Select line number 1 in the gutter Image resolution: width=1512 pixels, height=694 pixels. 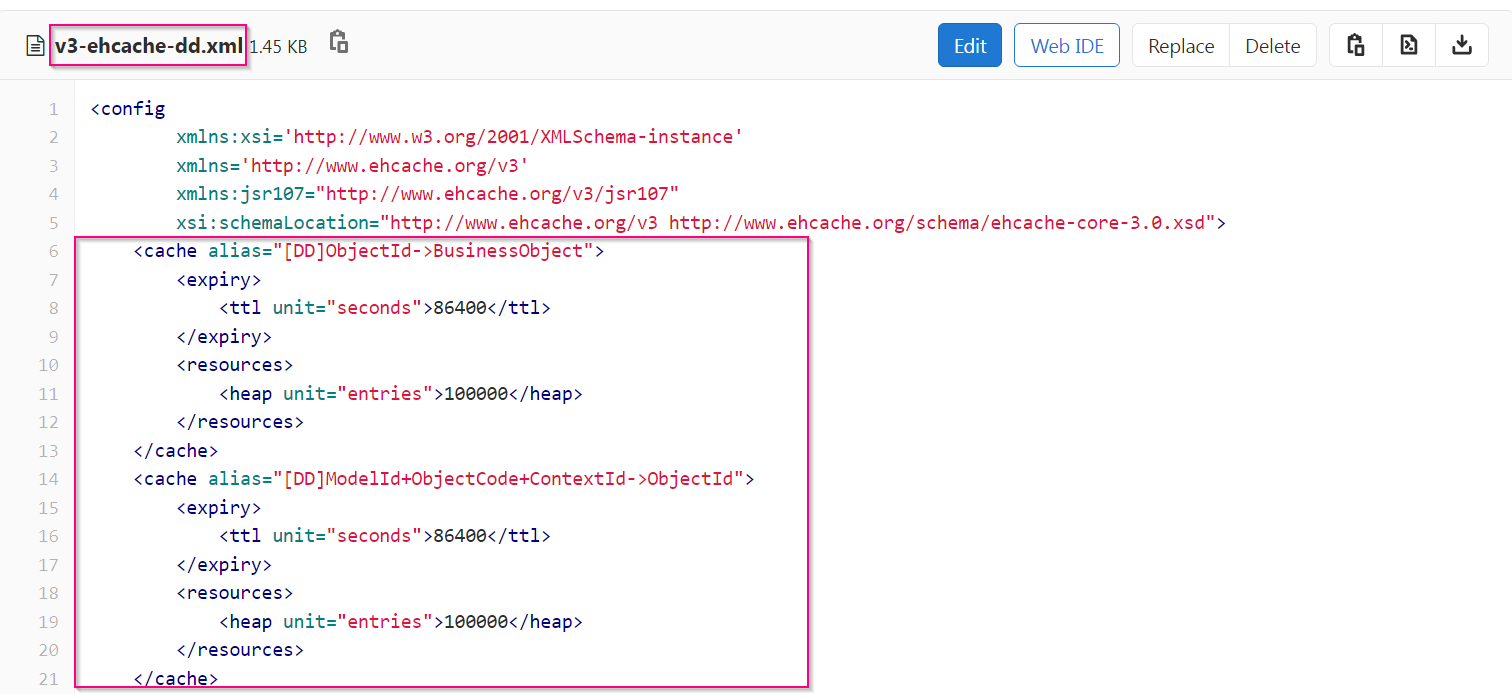pos(53,109)
